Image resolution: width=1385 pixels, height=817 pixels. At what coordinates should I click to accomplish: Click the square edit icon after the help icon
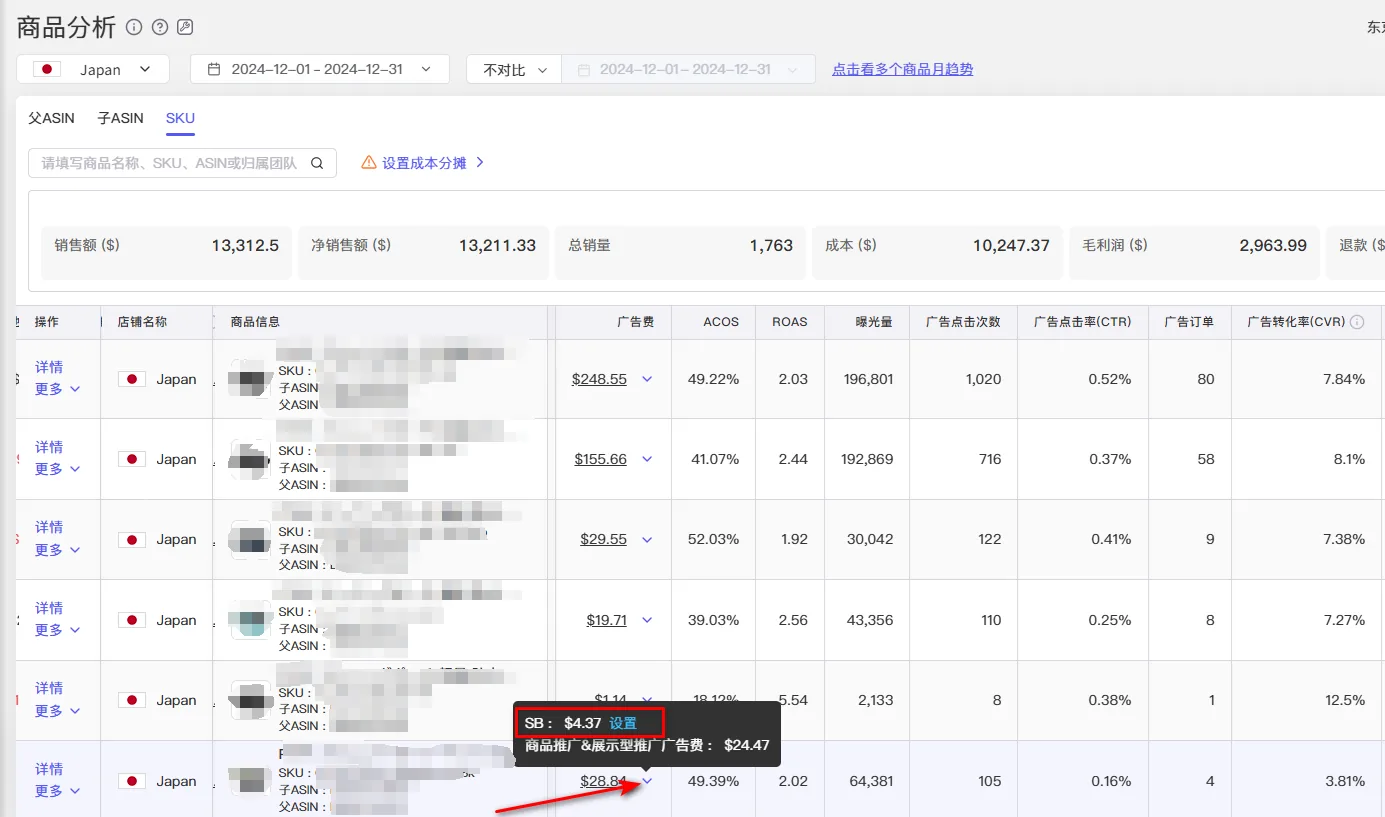click(x=185, y=27)
